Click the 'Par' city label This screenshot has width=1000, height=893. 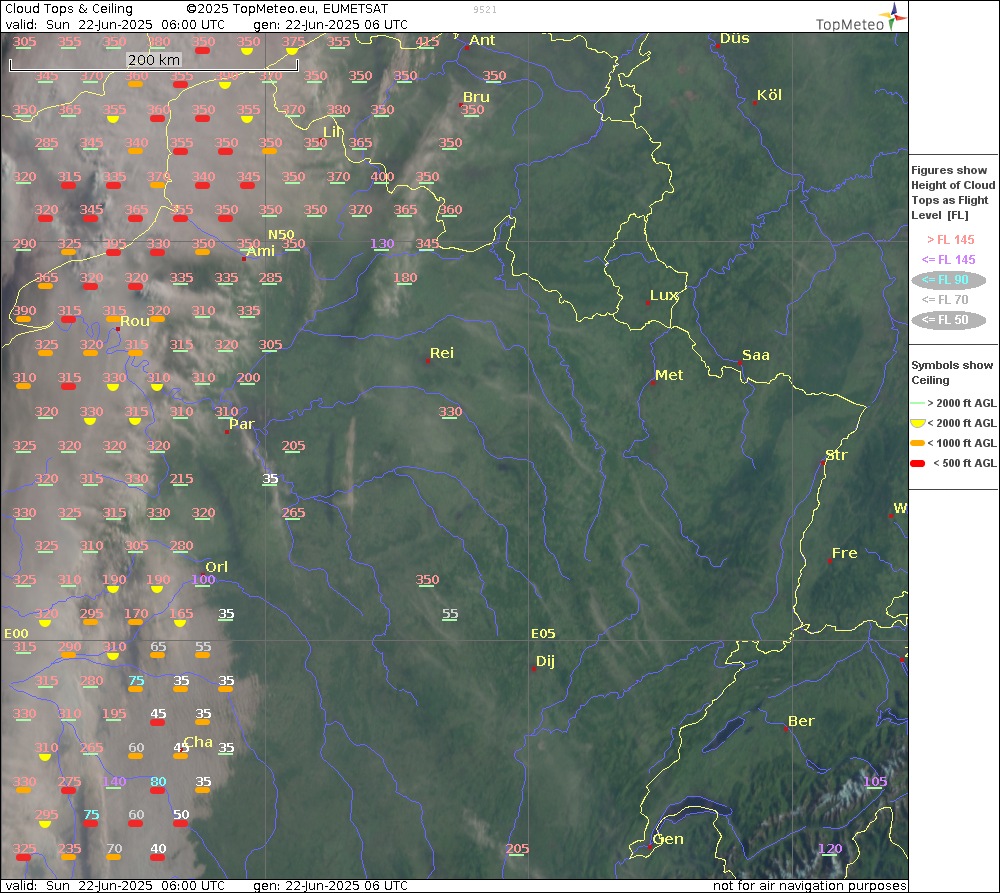click(242, 424)
